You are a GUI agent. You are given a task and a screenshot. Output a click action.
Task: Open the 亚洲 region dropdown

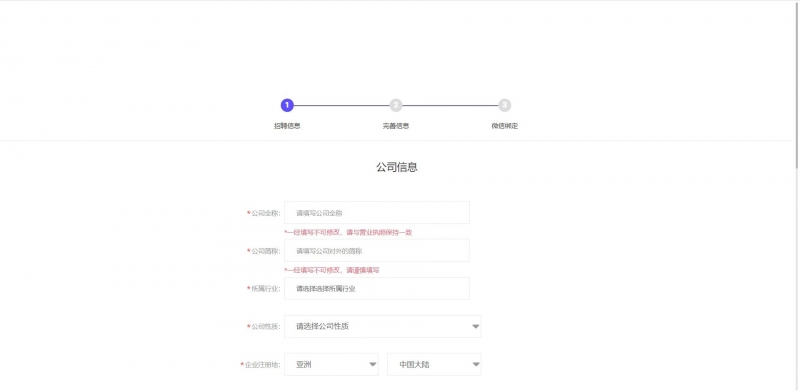click(x=332, y=364)
